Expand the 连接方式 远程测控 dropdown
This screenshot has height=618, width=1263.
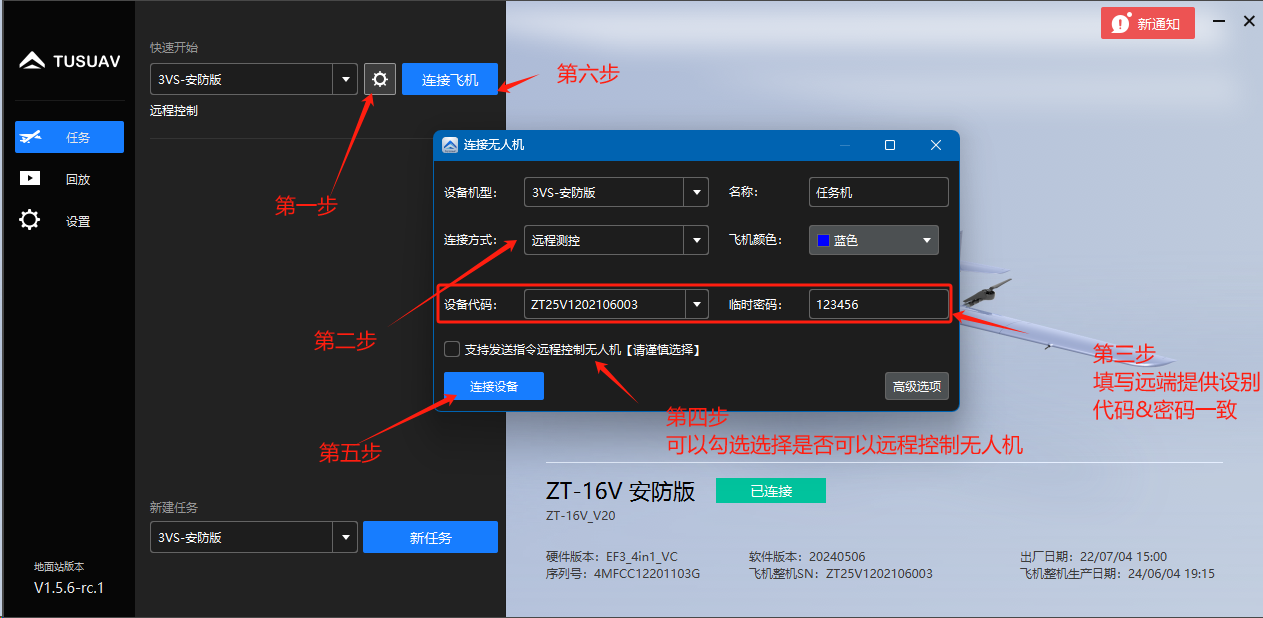[x=696, y=240]
